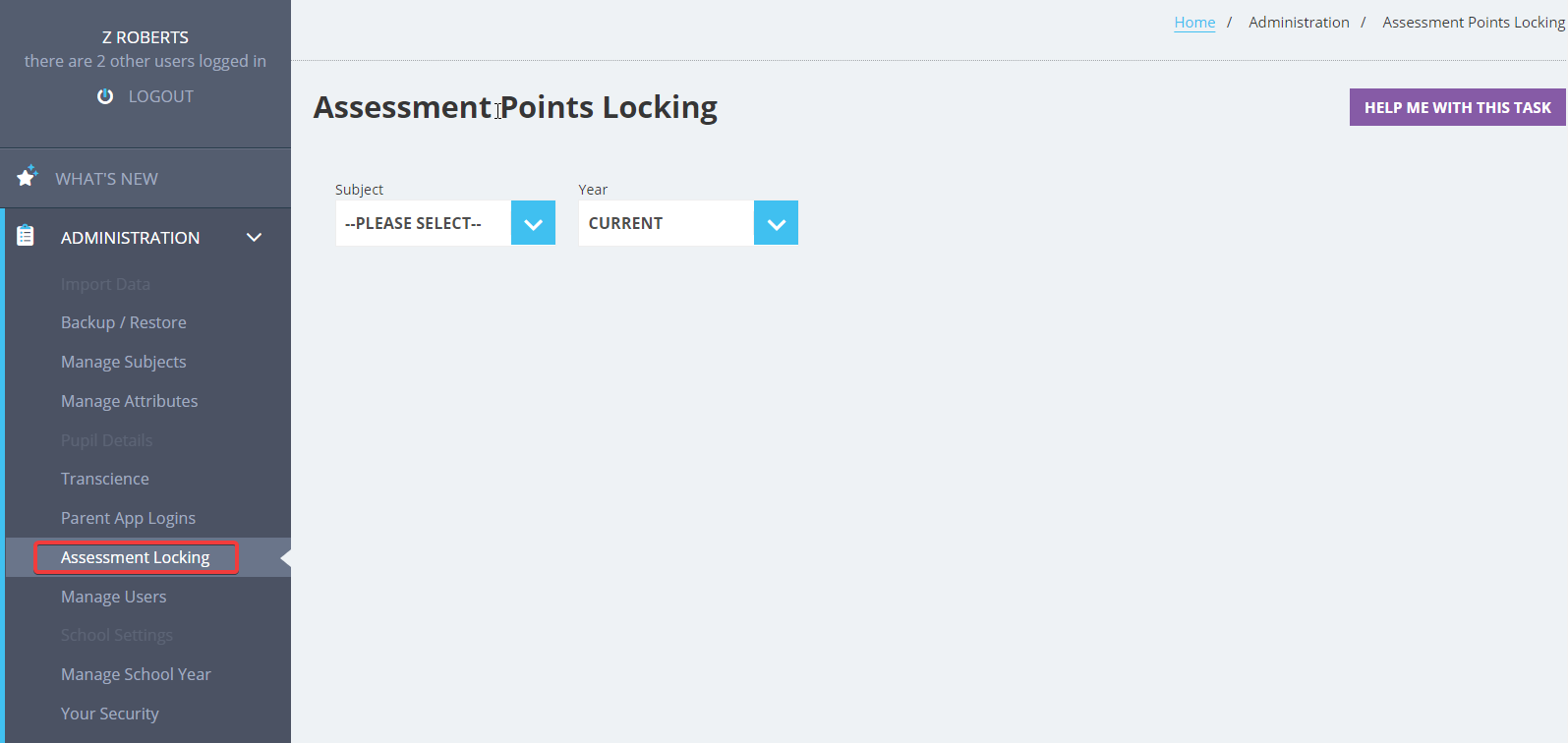
Task: Open Backup / Restore settings
Action: click(123, 321)
